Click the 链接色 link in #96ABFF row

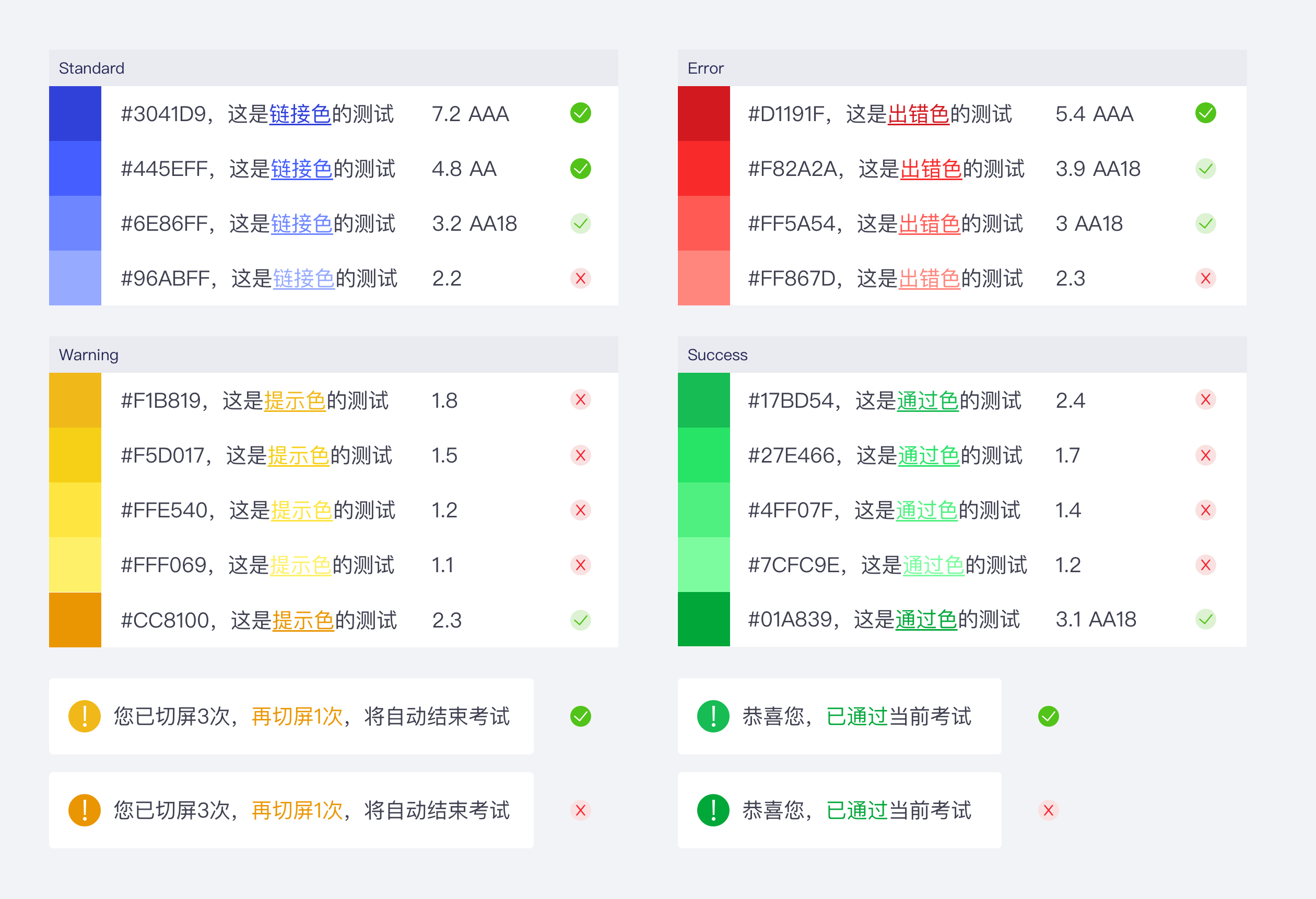pos(304,279)
